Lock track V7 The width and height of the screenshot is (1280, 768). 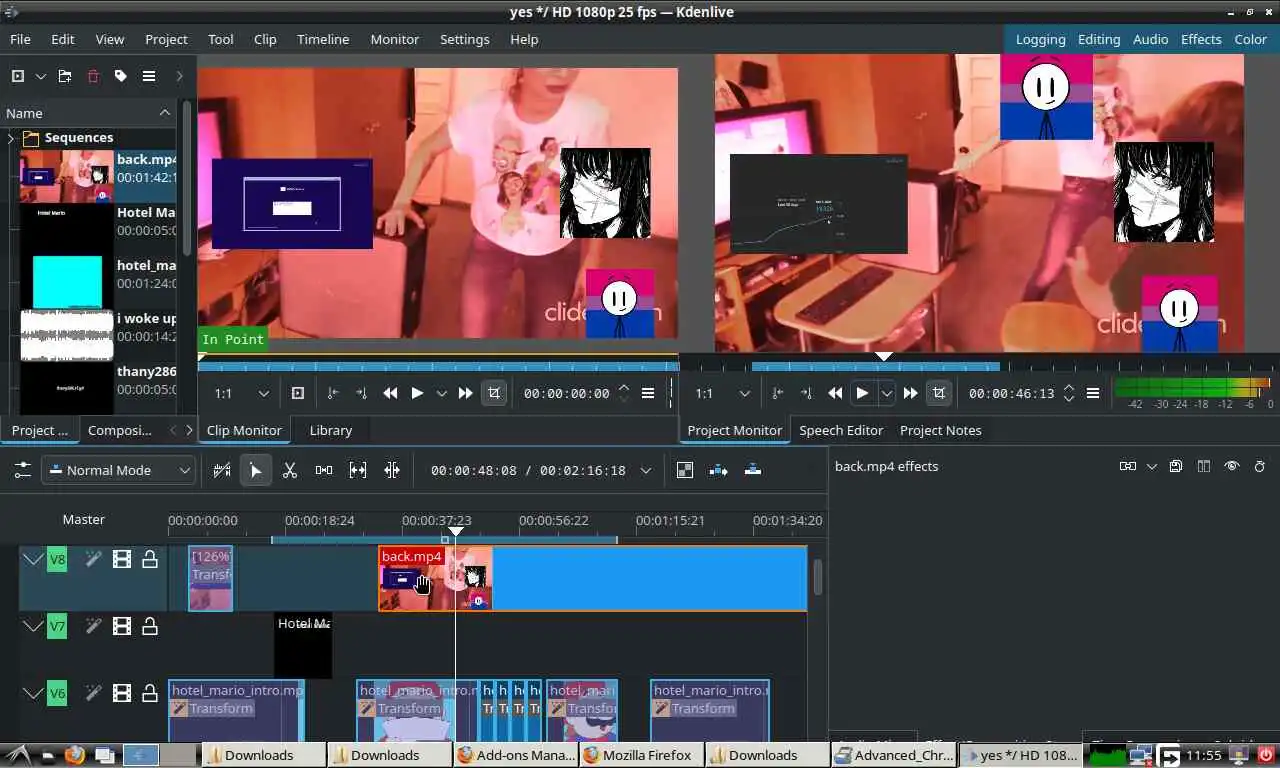pyautogui.click(x=150, y=627)
